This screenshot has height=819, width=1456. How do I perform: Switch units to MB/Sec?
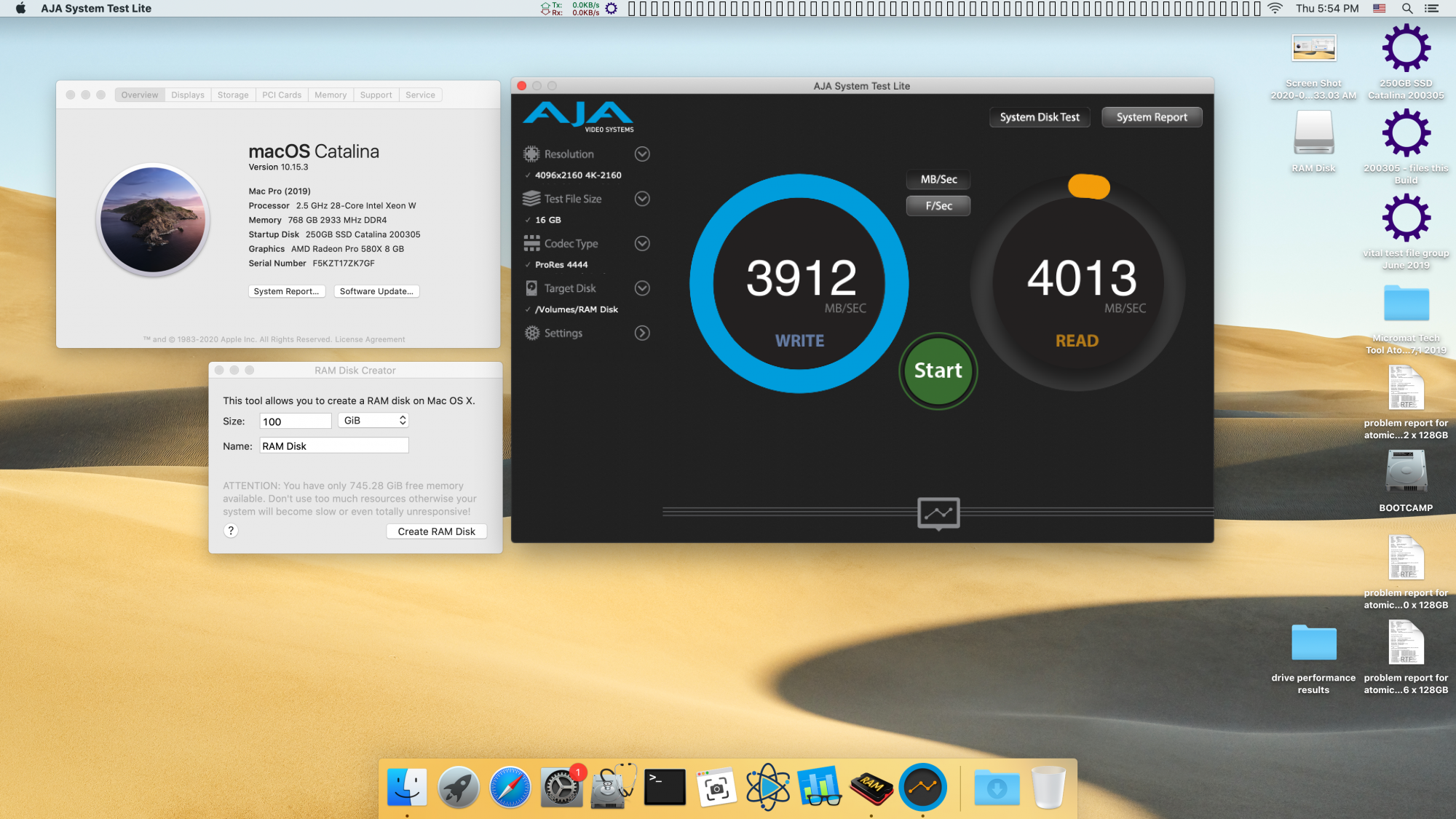(938, 180)
